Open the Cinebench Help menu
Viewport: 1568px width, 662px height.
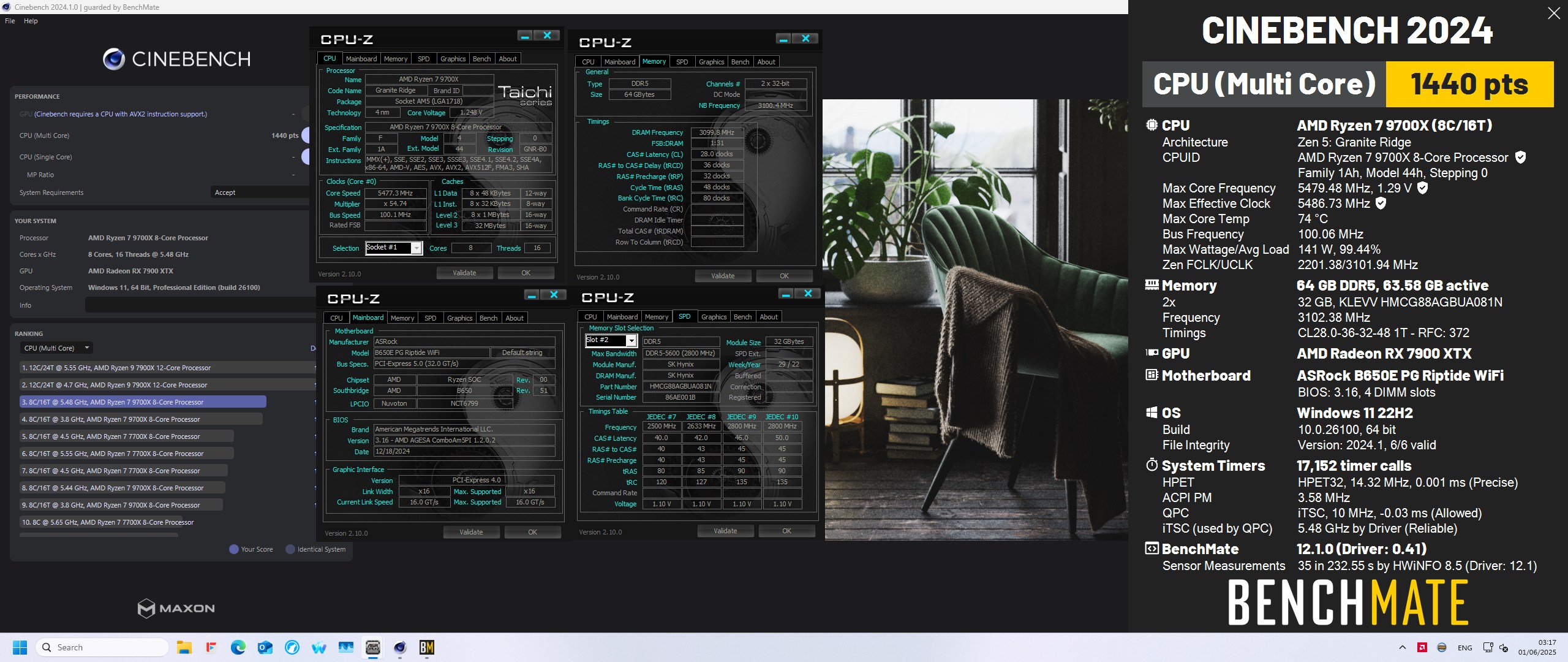click(31, 21)
